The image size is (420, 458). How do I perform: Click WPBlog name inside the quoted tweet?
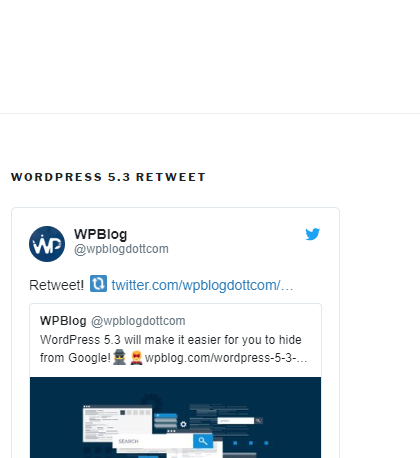[x=63, y=321]
